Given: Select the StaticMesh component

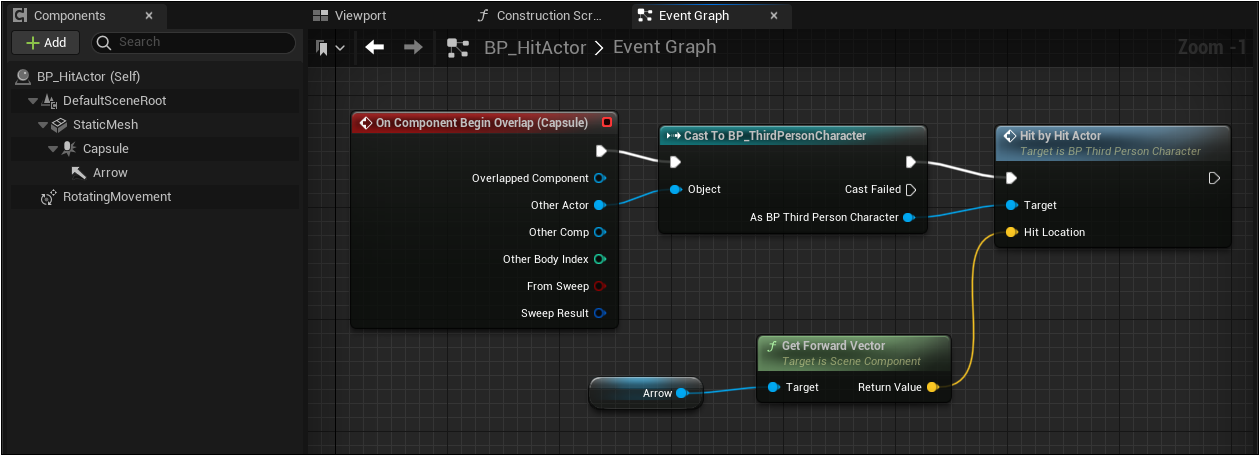Looking at the screenshot, I should 105,125.
